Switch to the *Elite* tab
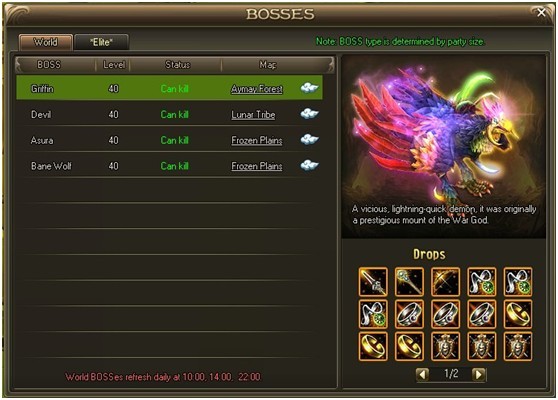The image size is (558, 400). click(101, 42)
